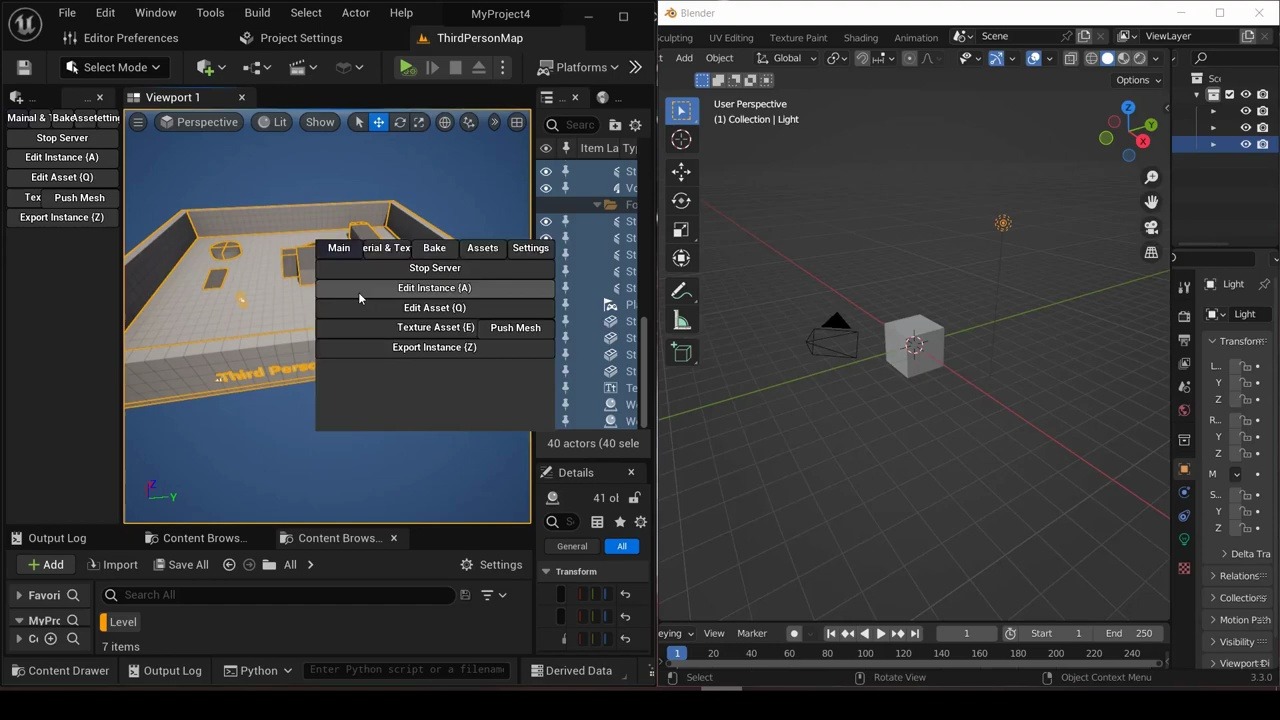Select Blender's Annotate tool

coord(681,292)
